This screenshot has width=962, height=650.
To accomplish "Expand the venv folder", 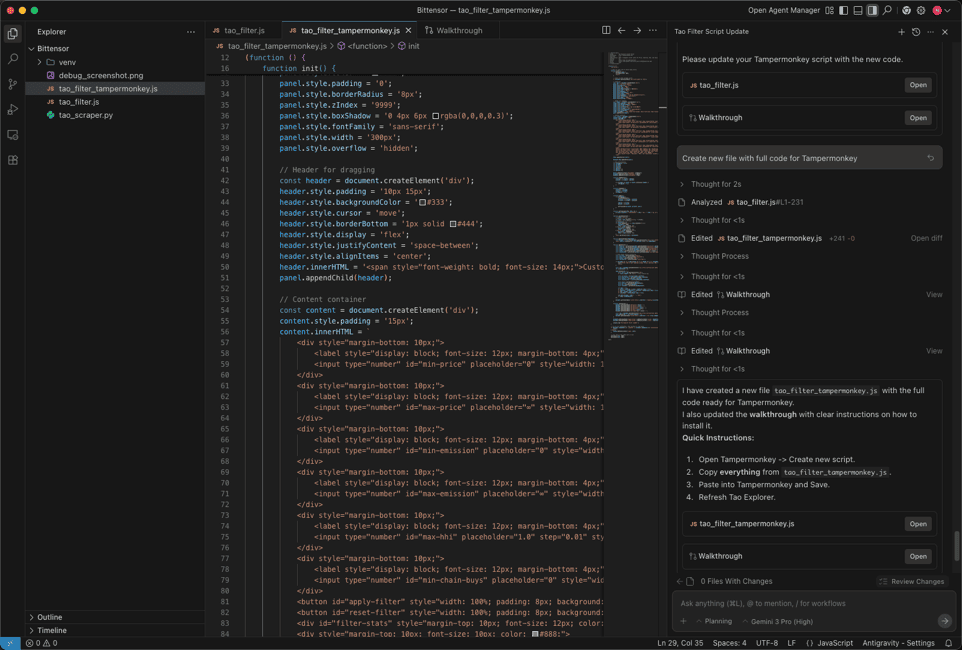I will pos(67,62).
